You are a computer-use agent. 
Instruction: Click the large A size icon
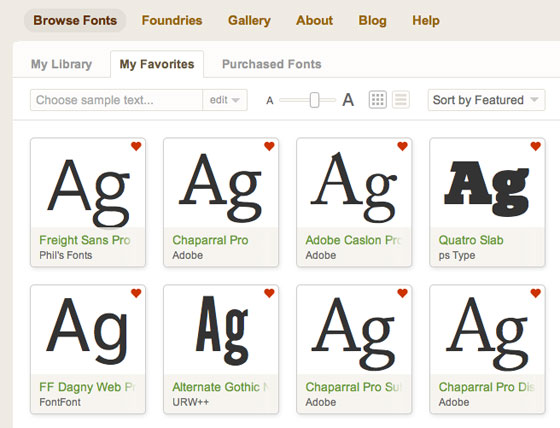point(348,100)
